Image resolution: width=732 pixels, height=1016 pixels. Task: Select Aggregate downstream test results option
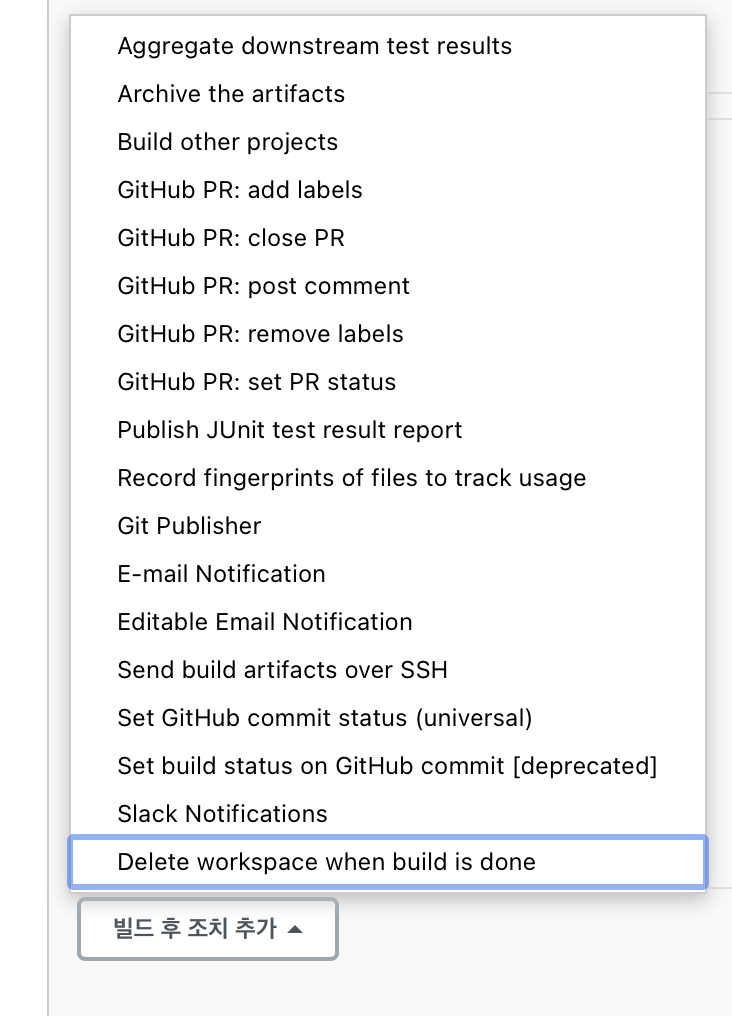pyautogui.click(x=387, y=46)
